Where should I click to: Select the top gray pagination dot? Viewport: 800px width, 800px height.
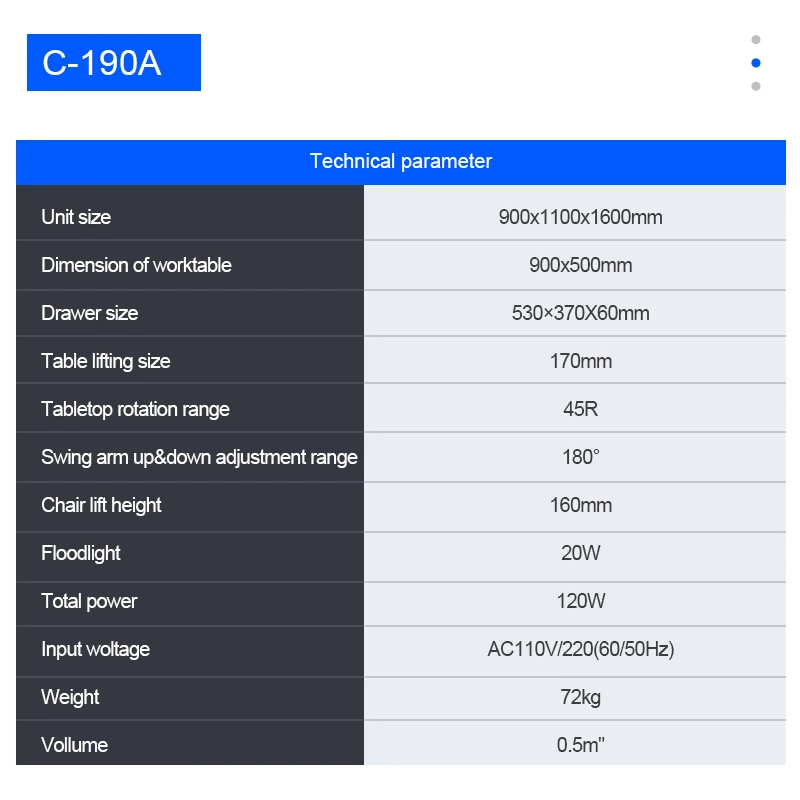pos(756,40)
